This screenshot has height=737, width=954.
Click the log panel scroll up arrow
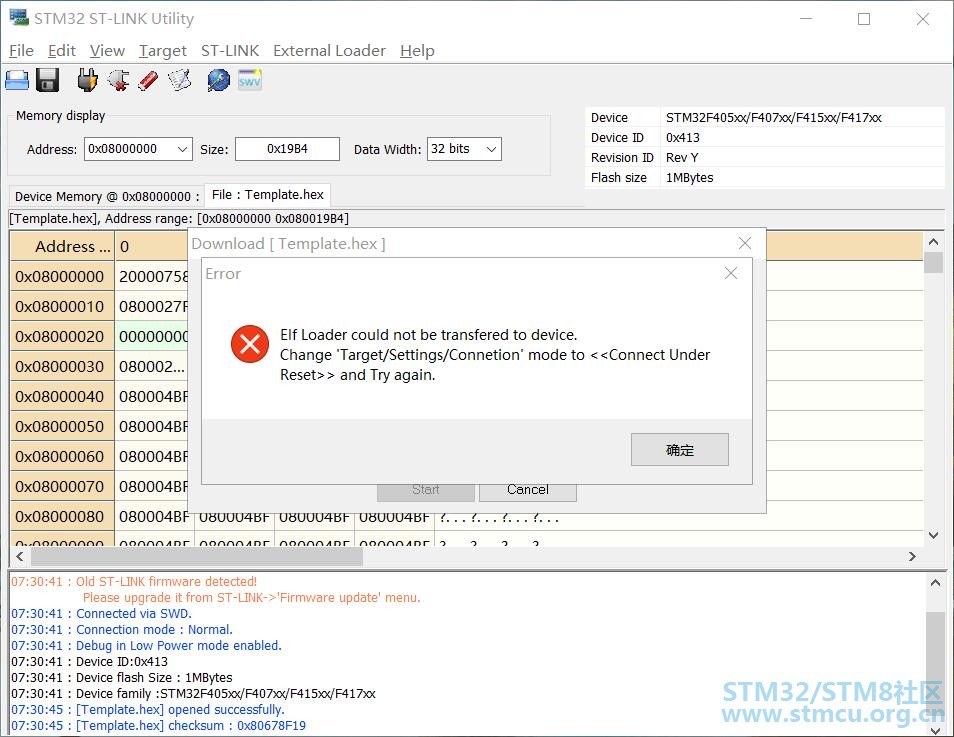coord(935,583)
